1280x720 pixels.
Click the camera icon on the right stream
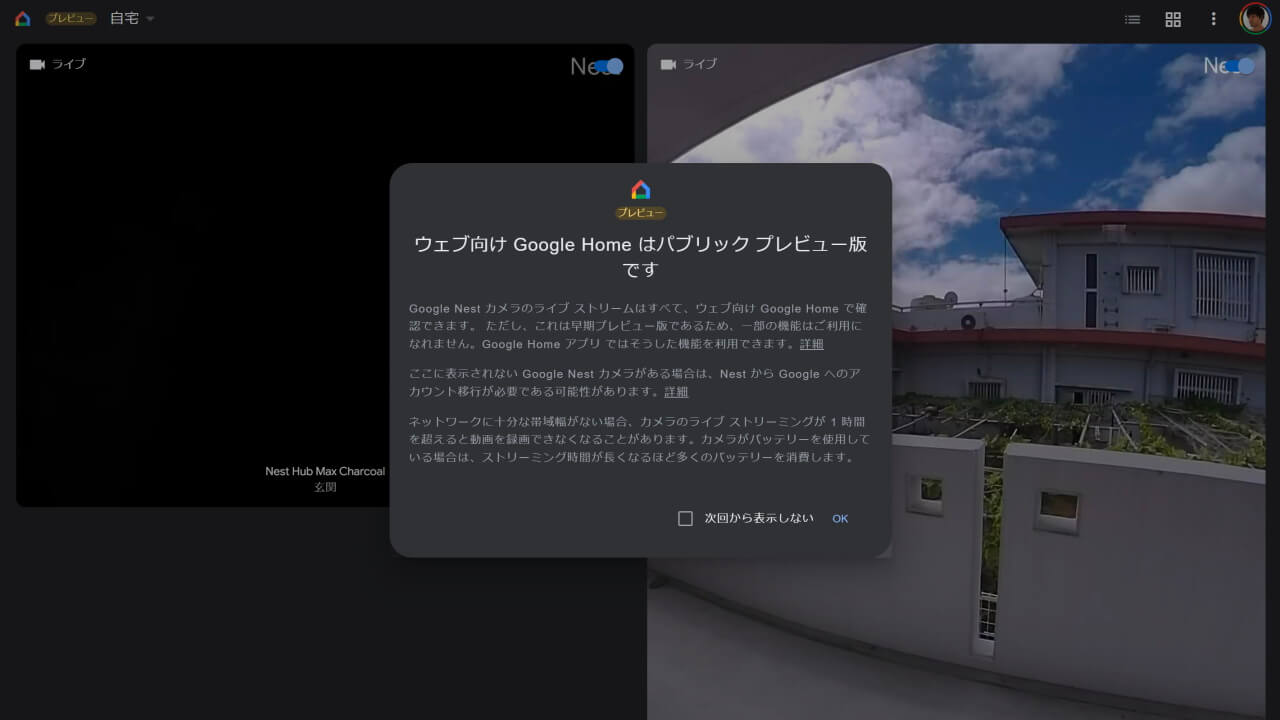[669, 63]
